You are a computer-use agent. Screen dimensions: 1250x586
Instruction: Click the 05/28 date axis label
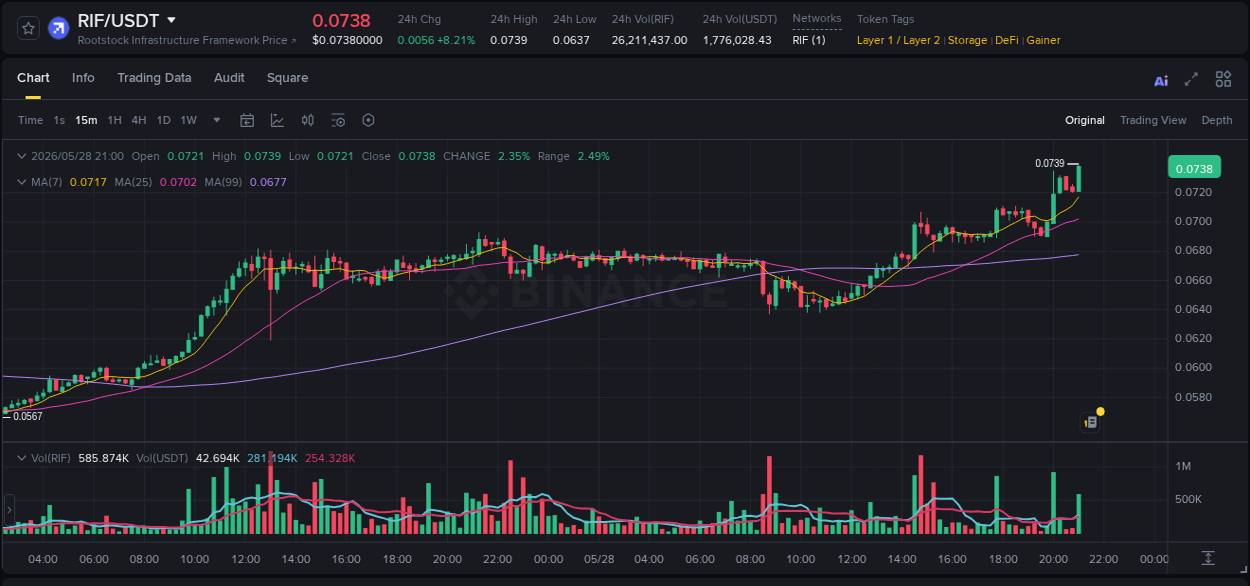(x=598, y=558)
